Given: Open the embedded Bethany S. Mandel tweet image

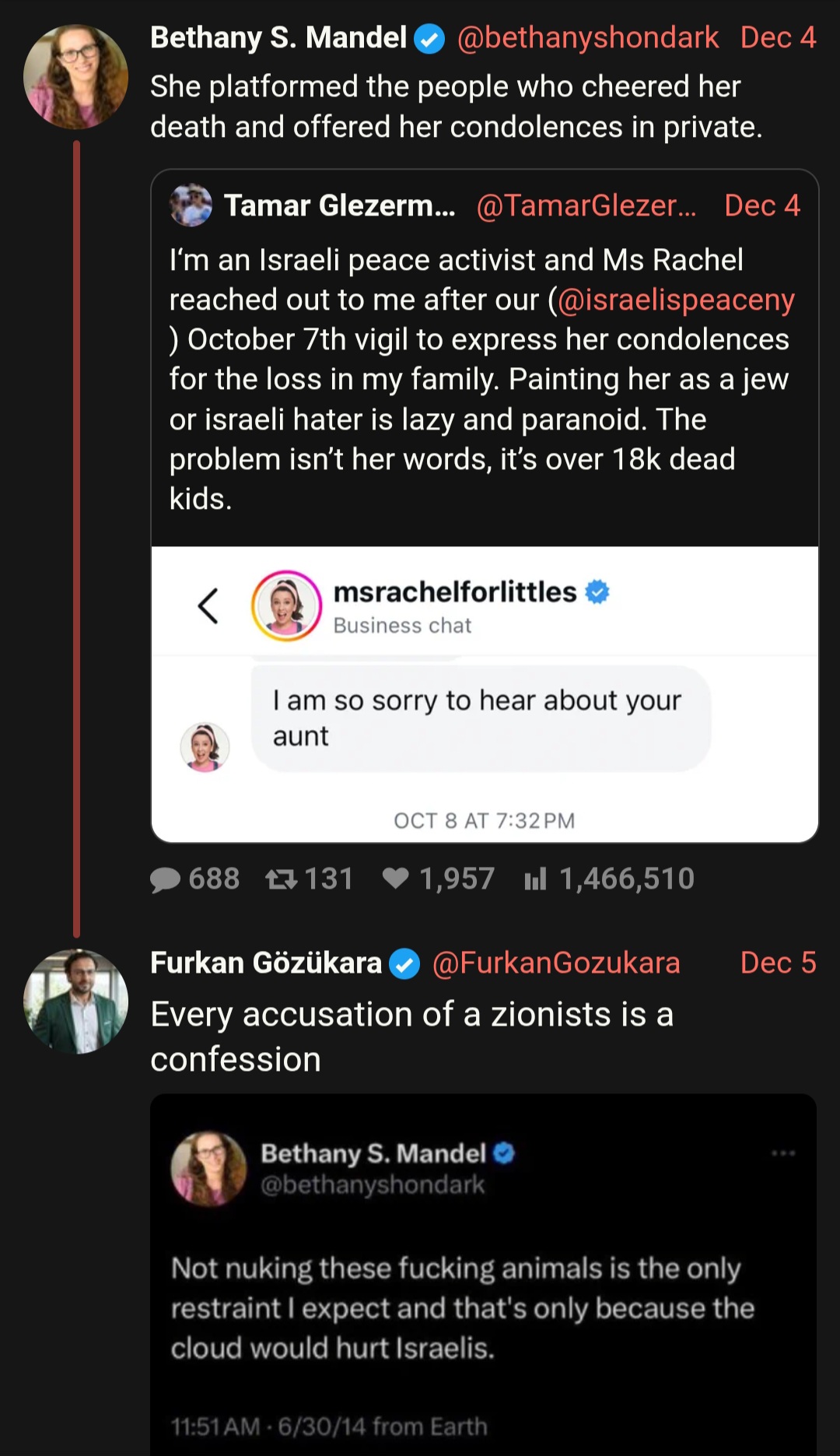Looking at the screenshot, I should (x=483, y=1275).
